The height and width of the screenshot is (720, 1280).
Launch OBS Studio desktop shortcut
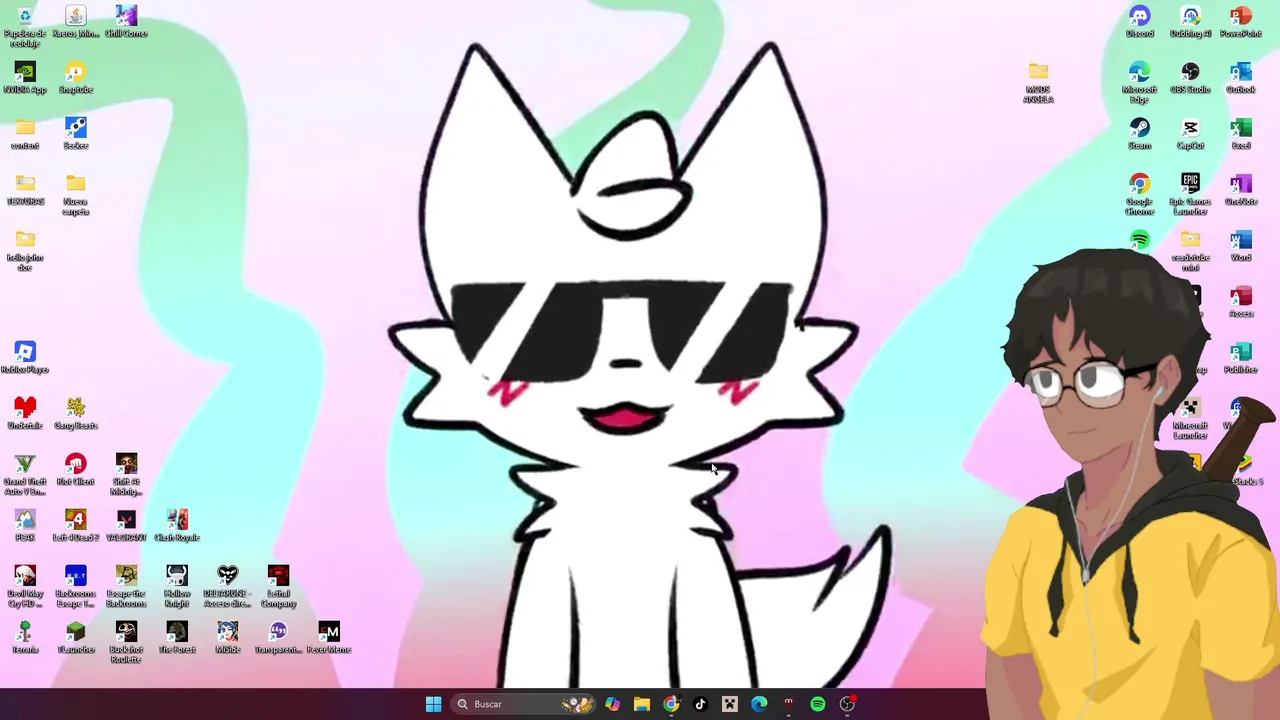[x=1190, y=78]
